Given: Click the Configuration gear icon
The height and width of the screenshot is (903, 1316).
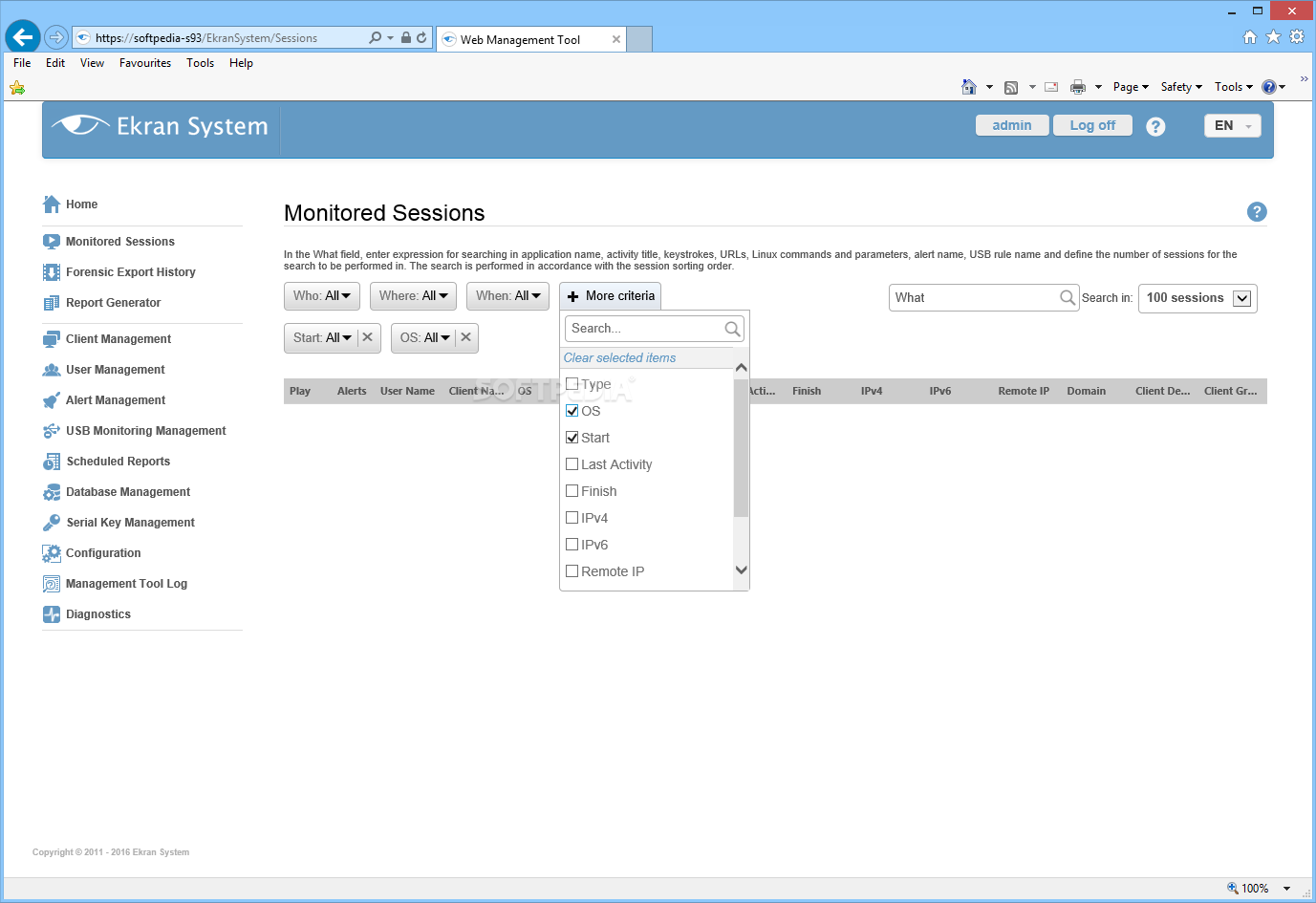Looking at the screenshot, I should click(52, 553).
